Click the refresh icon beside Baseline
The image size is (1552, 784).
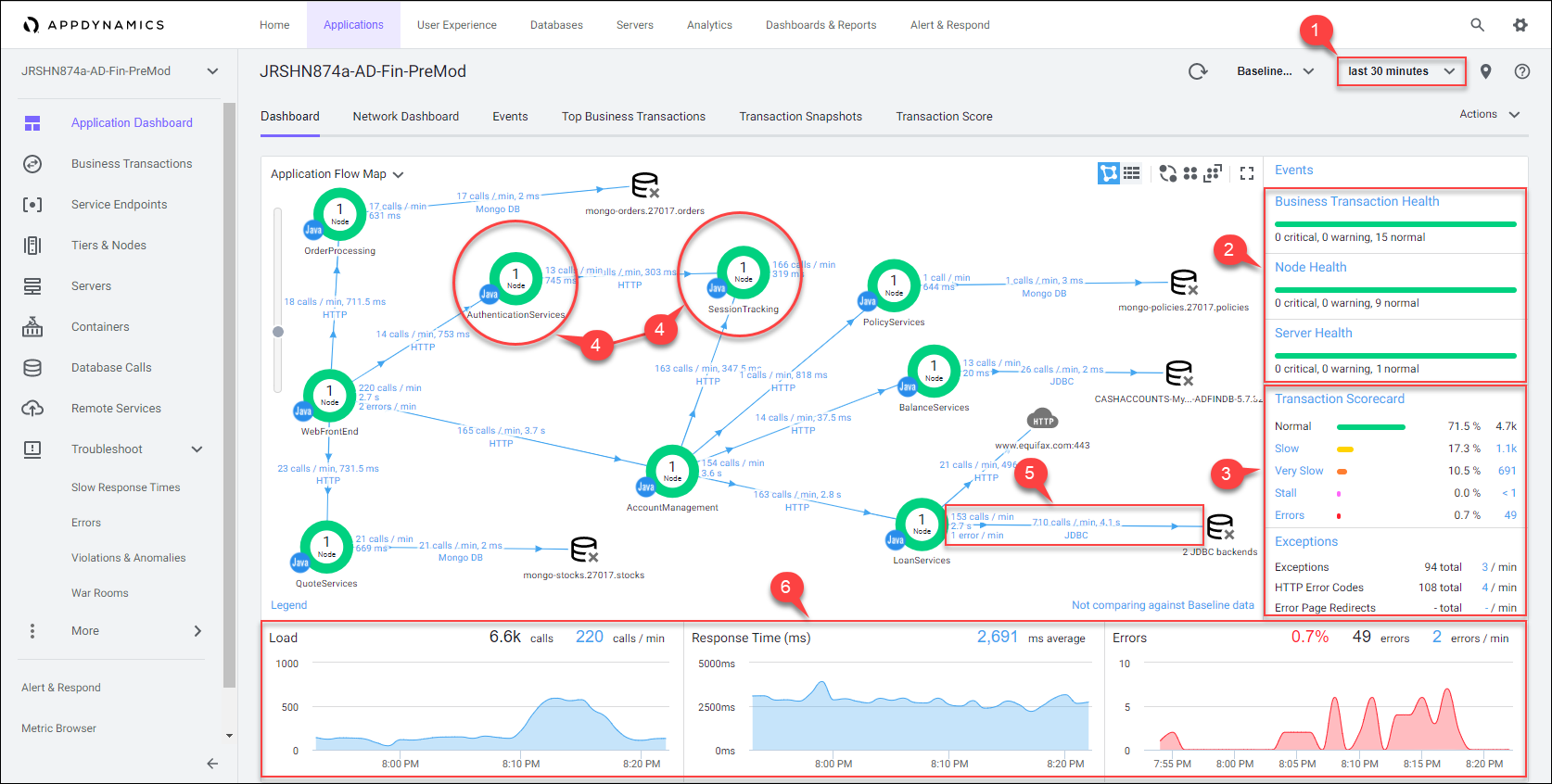click(x=1198, y=71)
